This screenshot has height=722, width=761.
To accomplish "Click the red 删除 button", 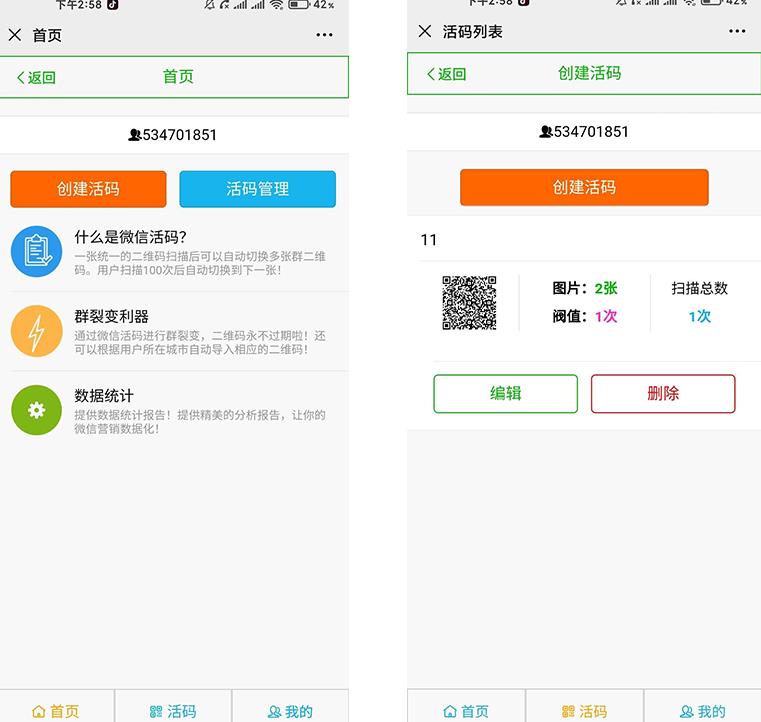I will click(663, 394).
